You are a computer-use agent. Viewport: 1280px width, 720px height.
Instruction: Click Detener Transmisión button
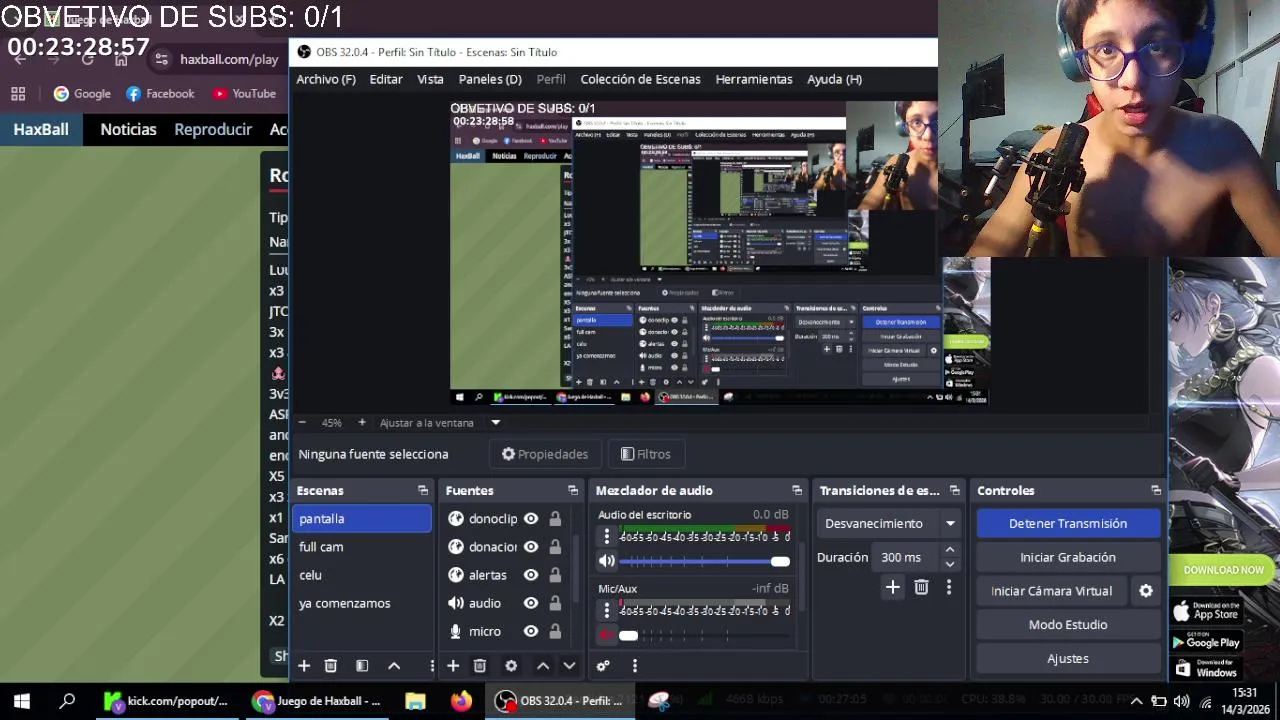pyautogui.click(x=1068, y=523)
